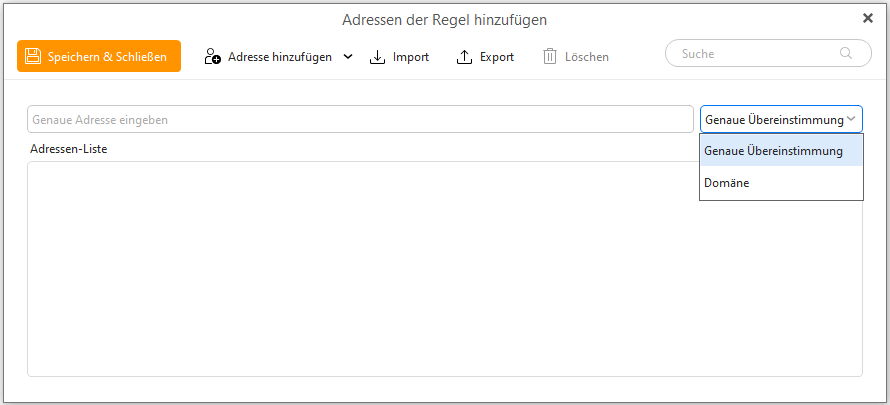This screenshot has width=890, height=405.
Task: Click into the Genaue Adresse eingeben field
Action: (x=360, y=119)
